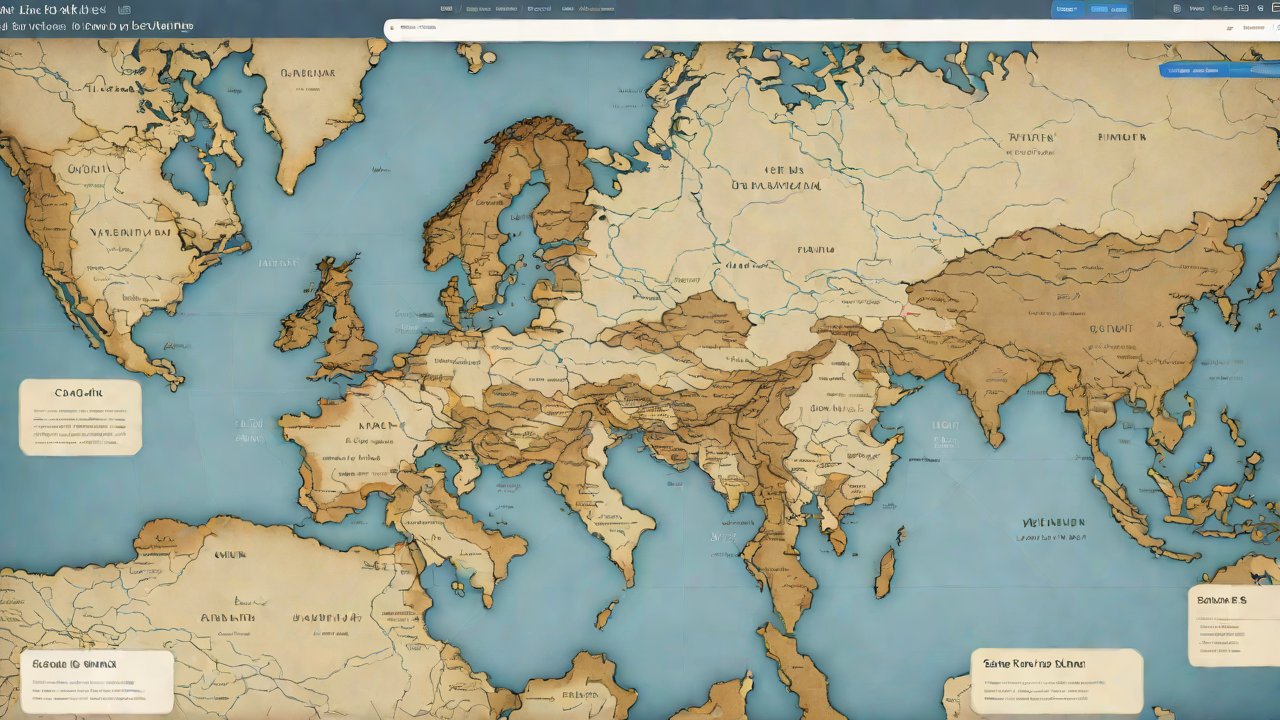Click the filter icon at search bar's right end
Viewport: 1280px width, 720px height.
coord(1228,29)
